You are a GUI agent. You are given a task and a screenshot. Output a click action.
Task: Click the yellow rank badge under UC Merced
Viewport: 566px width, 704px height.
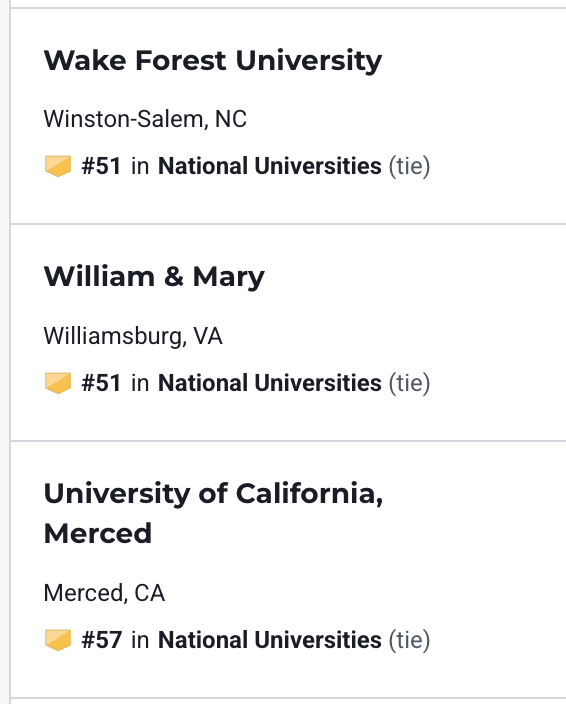click(58, 640)
